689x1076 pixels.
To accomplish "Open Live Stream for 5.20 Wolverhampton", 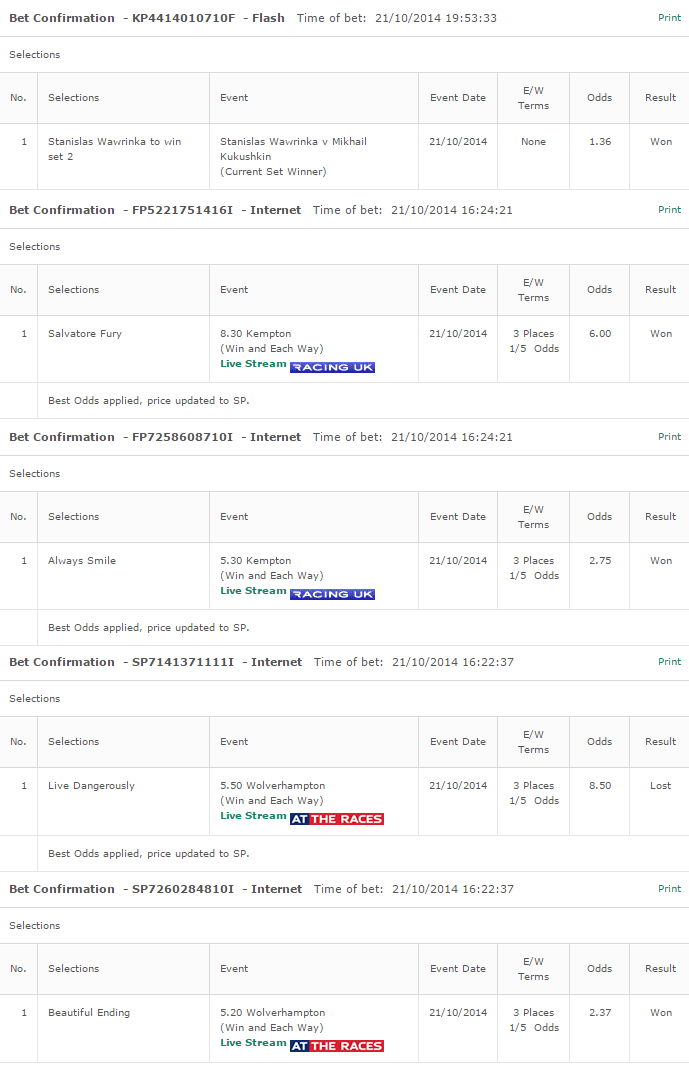I will click(253, 1043).
